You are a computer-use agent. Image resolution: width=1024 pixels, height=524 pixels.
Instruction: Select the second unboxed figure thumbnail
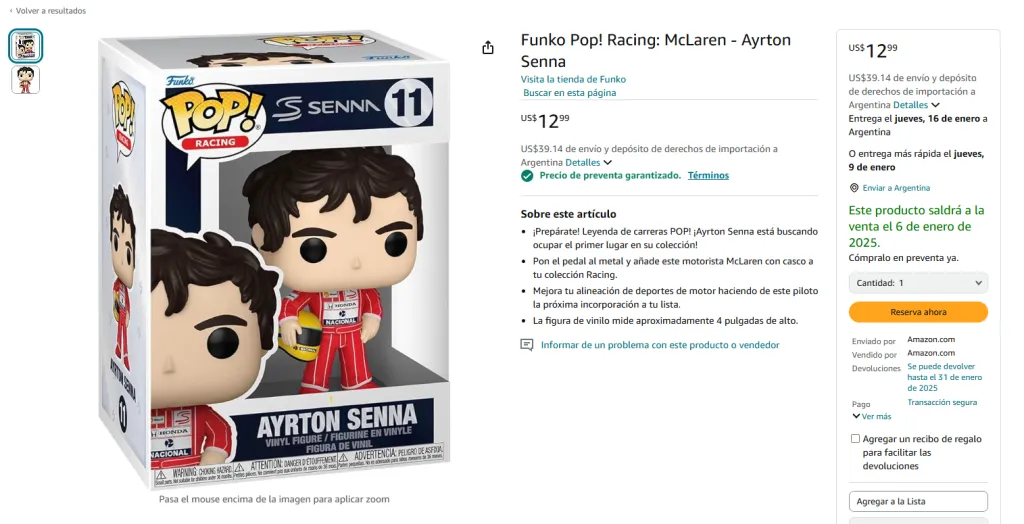point(26,80)
